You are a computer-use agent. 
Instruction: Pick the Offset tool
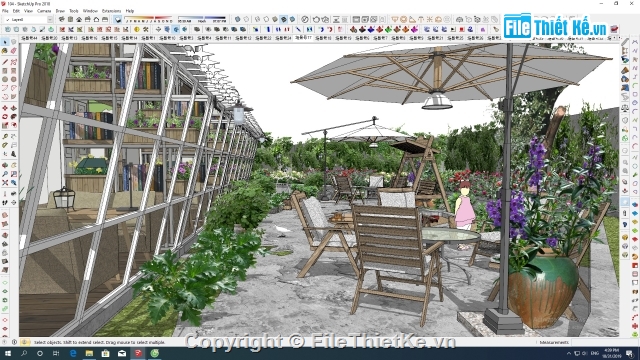(x=13, y=125)
